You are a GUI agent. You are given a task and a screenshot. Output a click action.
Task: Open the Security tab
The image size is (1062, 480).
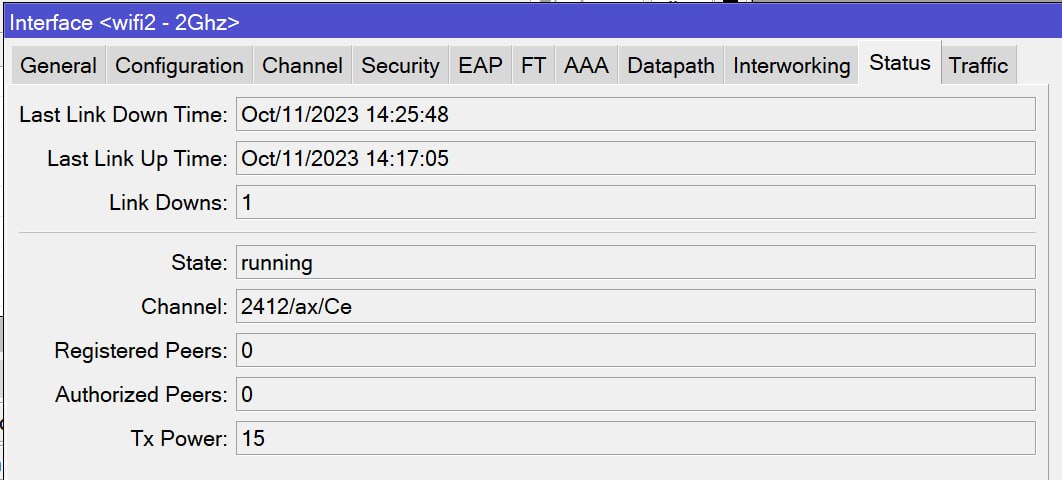400,66
